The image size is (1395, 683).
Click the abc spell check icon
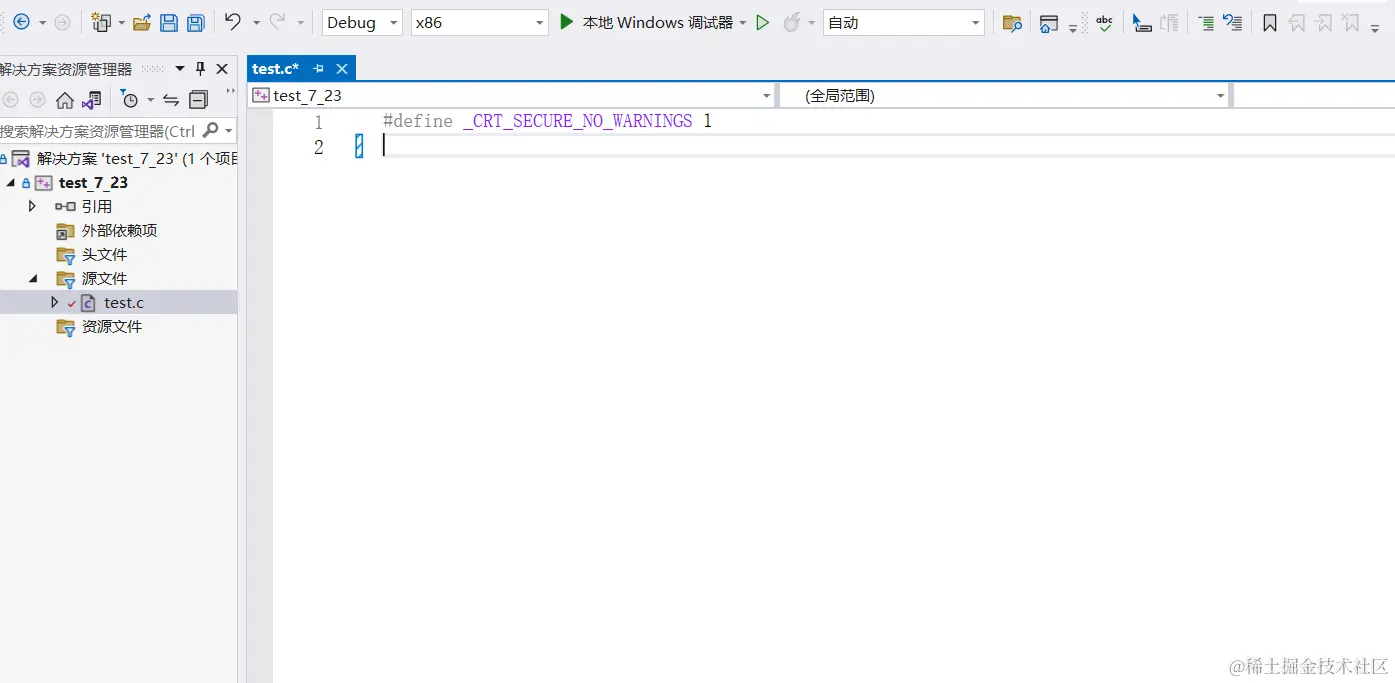pyautogui.click(x=1104, y=22)
